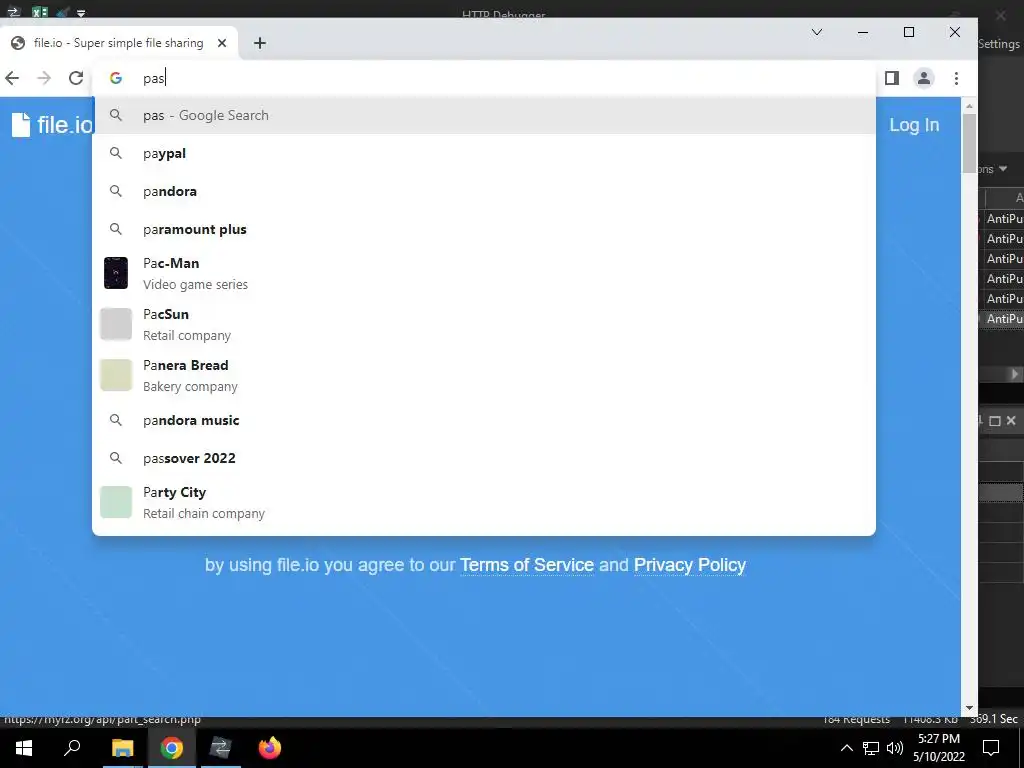This screenshot has height=768, width=1024.
Task: Open Chrome's three-dot menu
Action: tap(956, 78)
